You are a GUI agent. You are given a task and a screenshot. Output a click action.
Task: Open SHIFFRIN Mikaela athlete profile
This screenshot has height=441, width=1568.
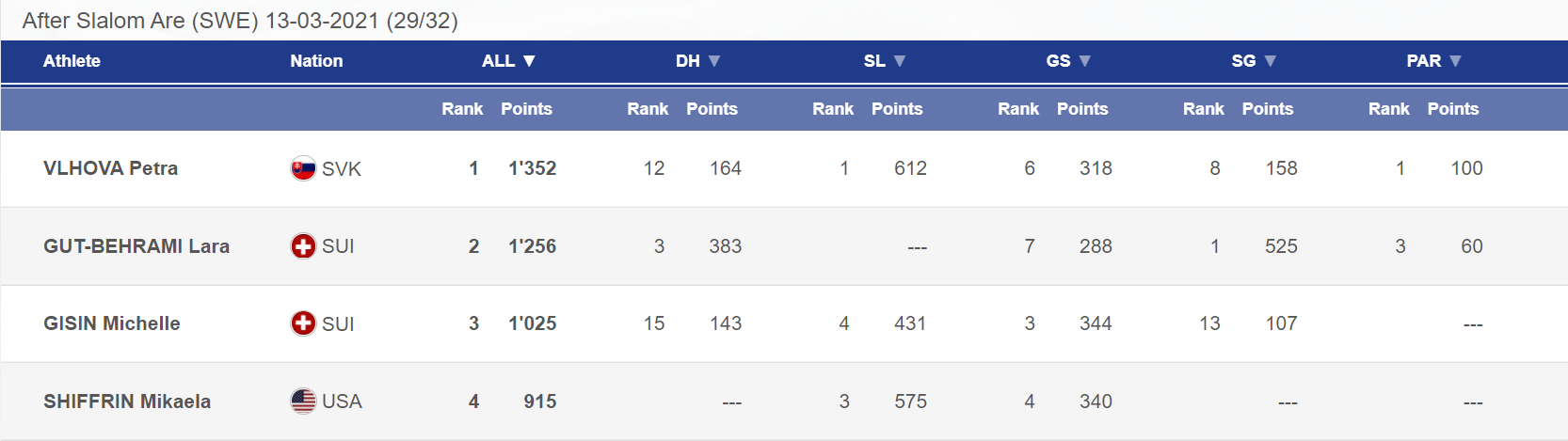click(x=127, y=402)
